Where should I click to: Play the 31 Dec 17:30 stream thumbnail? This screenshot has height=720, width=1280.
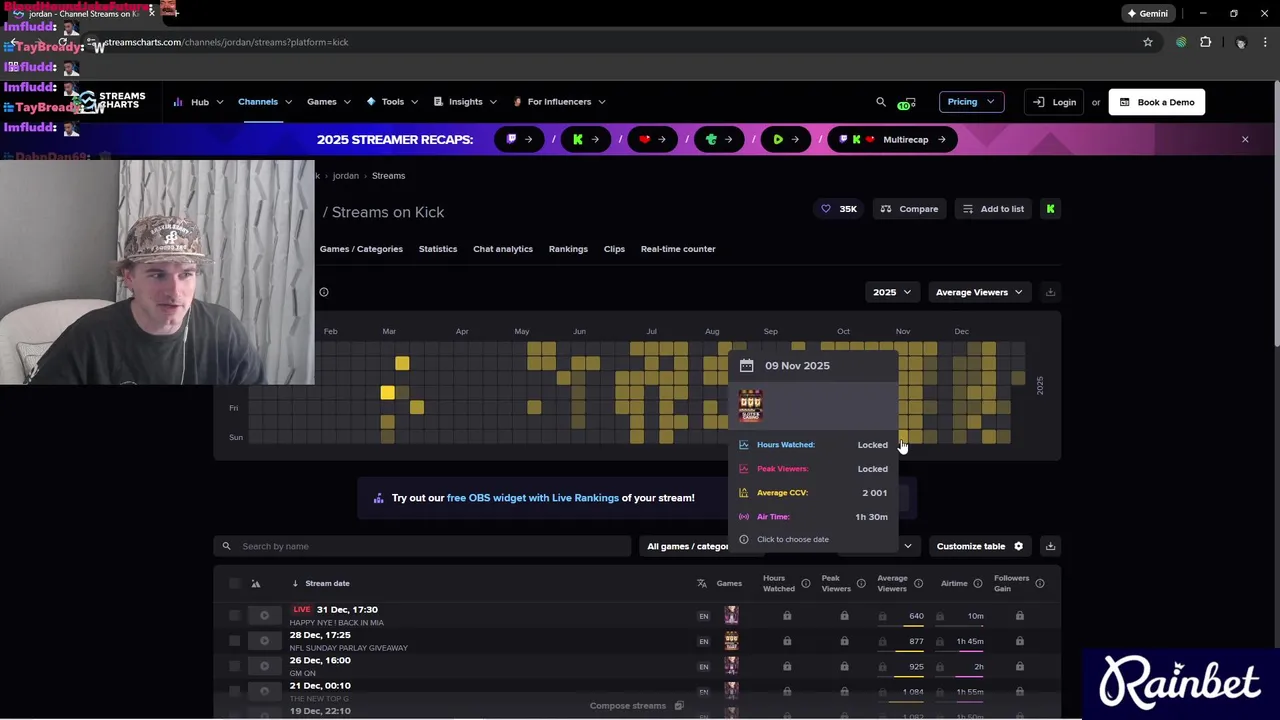pos(264,616)
